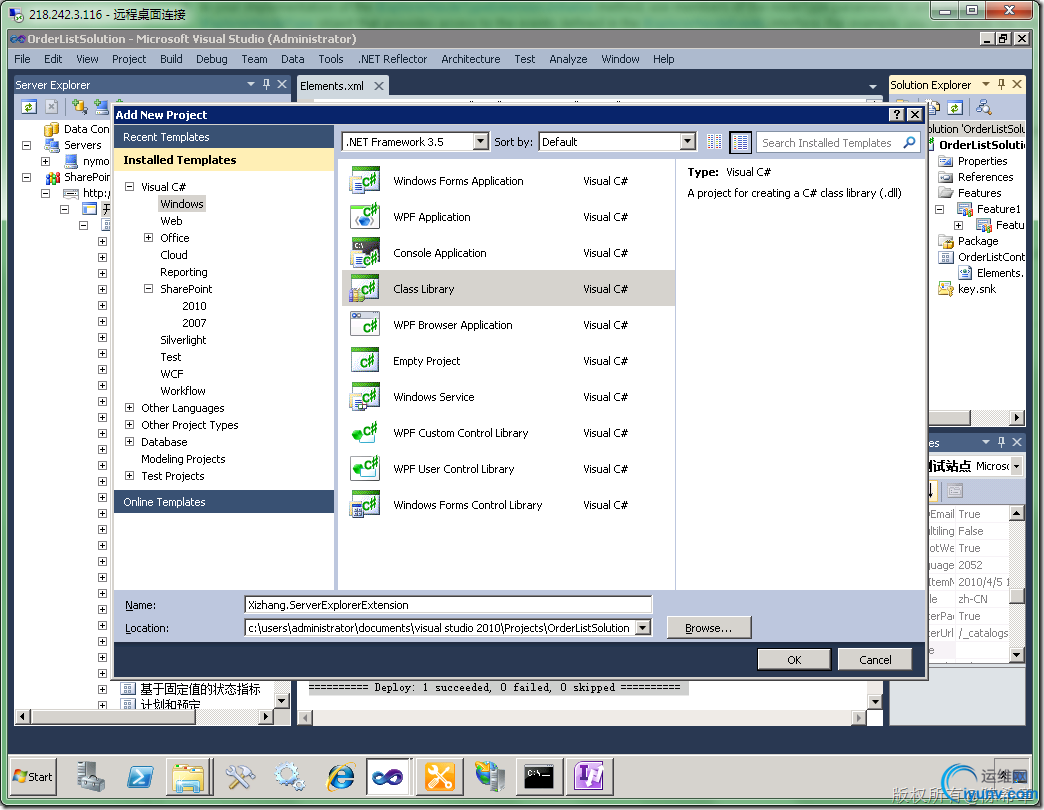This screenshot has width=1044, height=810.
Task: Click Server Explorer stop refreshing icon
Action: 51,106
